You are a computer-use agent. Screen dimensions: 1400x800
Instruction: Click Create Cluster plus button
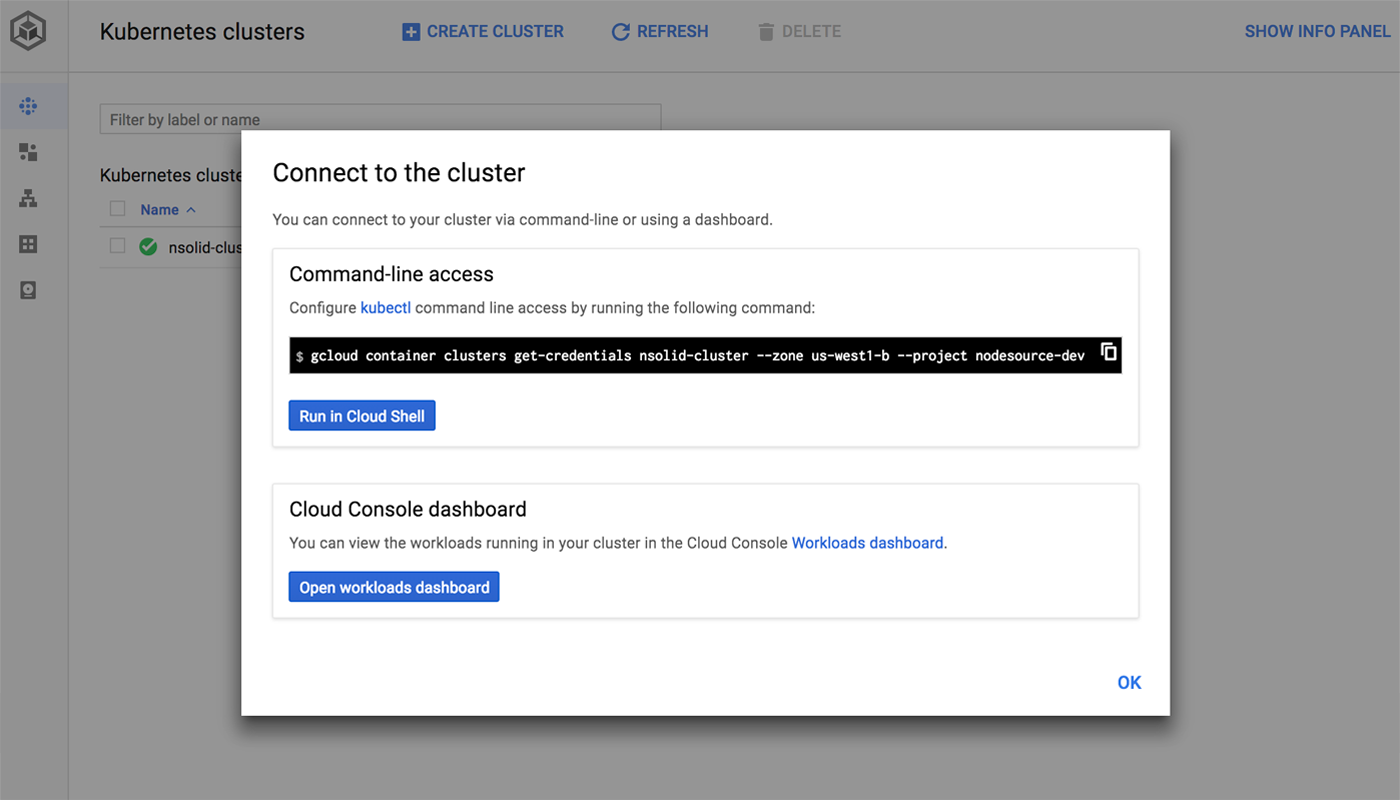483,32
